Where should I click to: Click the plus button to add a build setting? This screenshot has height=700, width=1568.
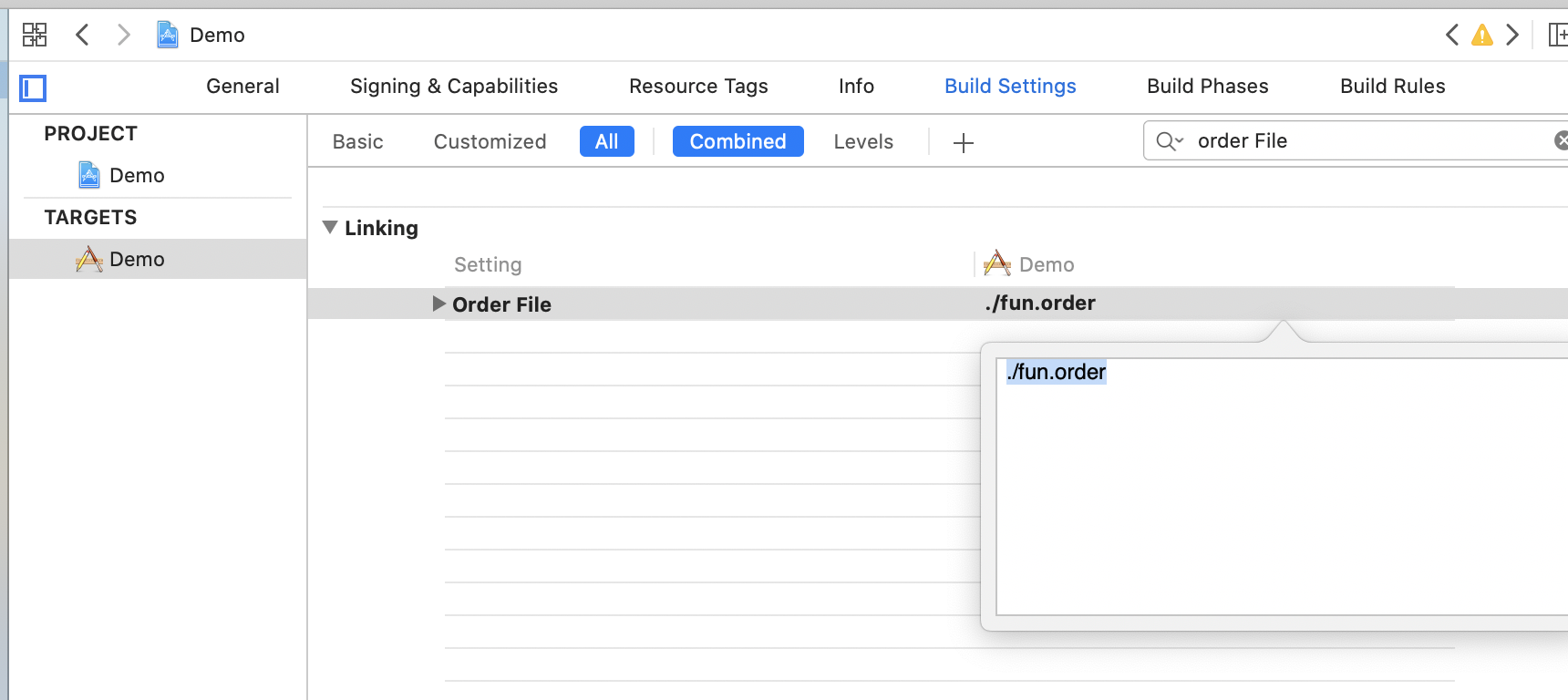click(x=963, y=142)
